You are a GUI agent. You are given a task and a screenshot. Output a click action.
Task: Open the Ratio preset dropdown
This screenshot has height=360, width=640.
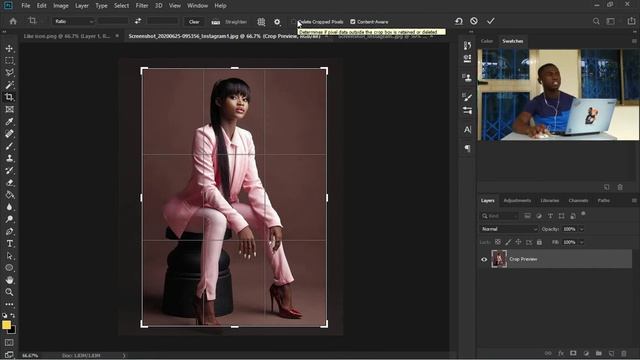[x=73, y=21]
